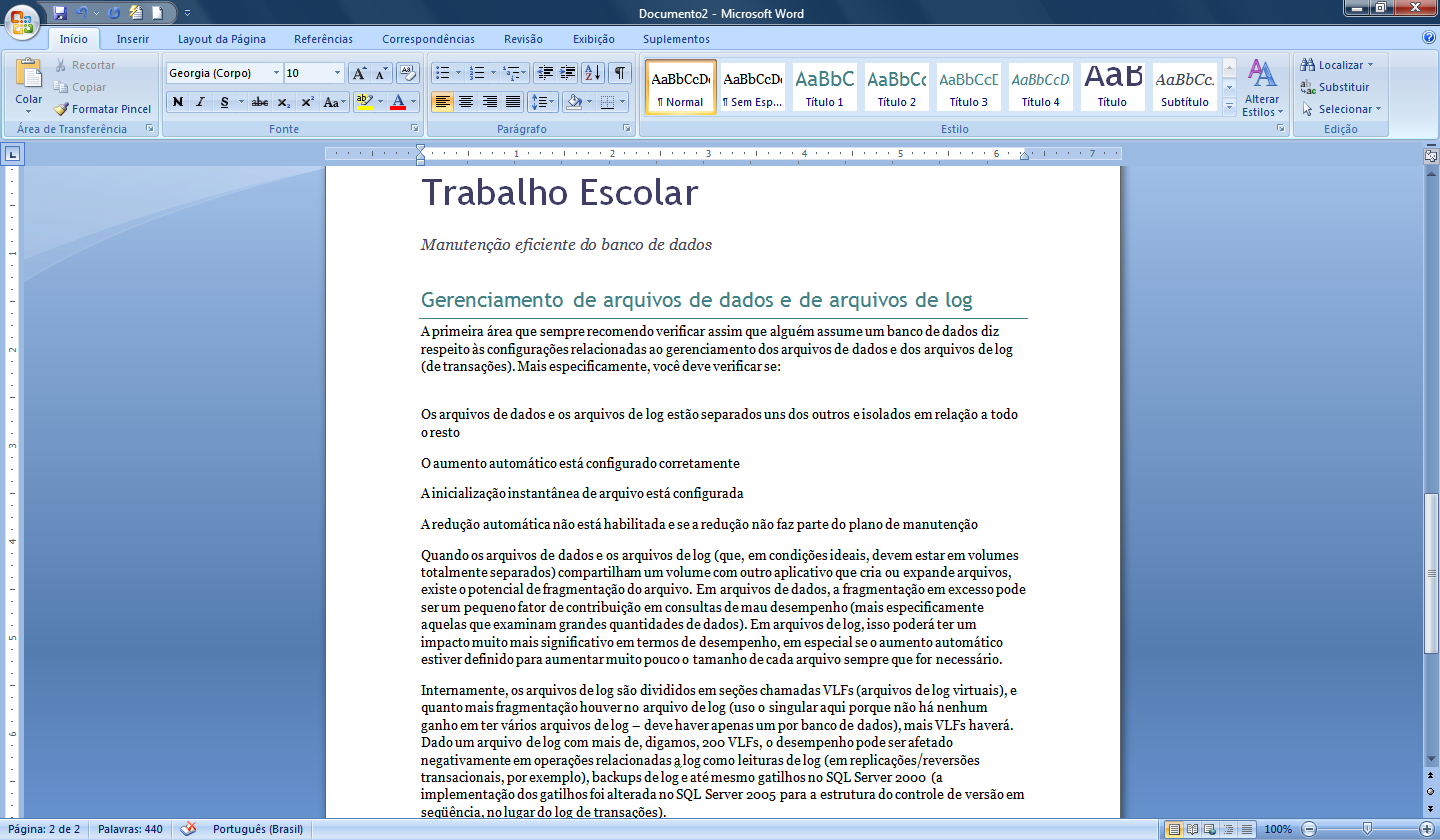Open Localizar find tool

pos(1337,65)
